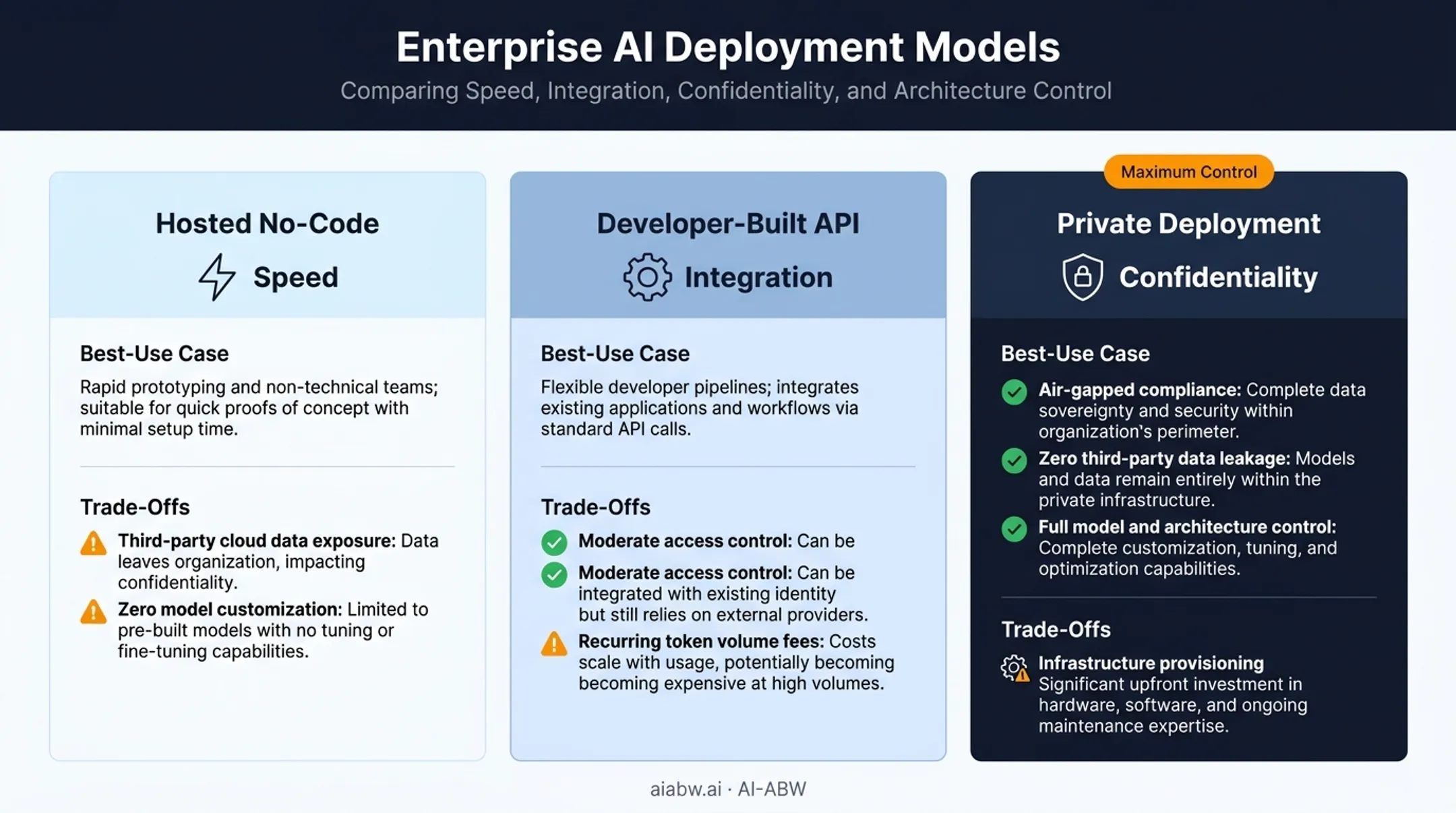Click the aiabw.ai · AI-ABW footer text
The height and width of the screenshot is (813, 1456).
coord(728,789)
